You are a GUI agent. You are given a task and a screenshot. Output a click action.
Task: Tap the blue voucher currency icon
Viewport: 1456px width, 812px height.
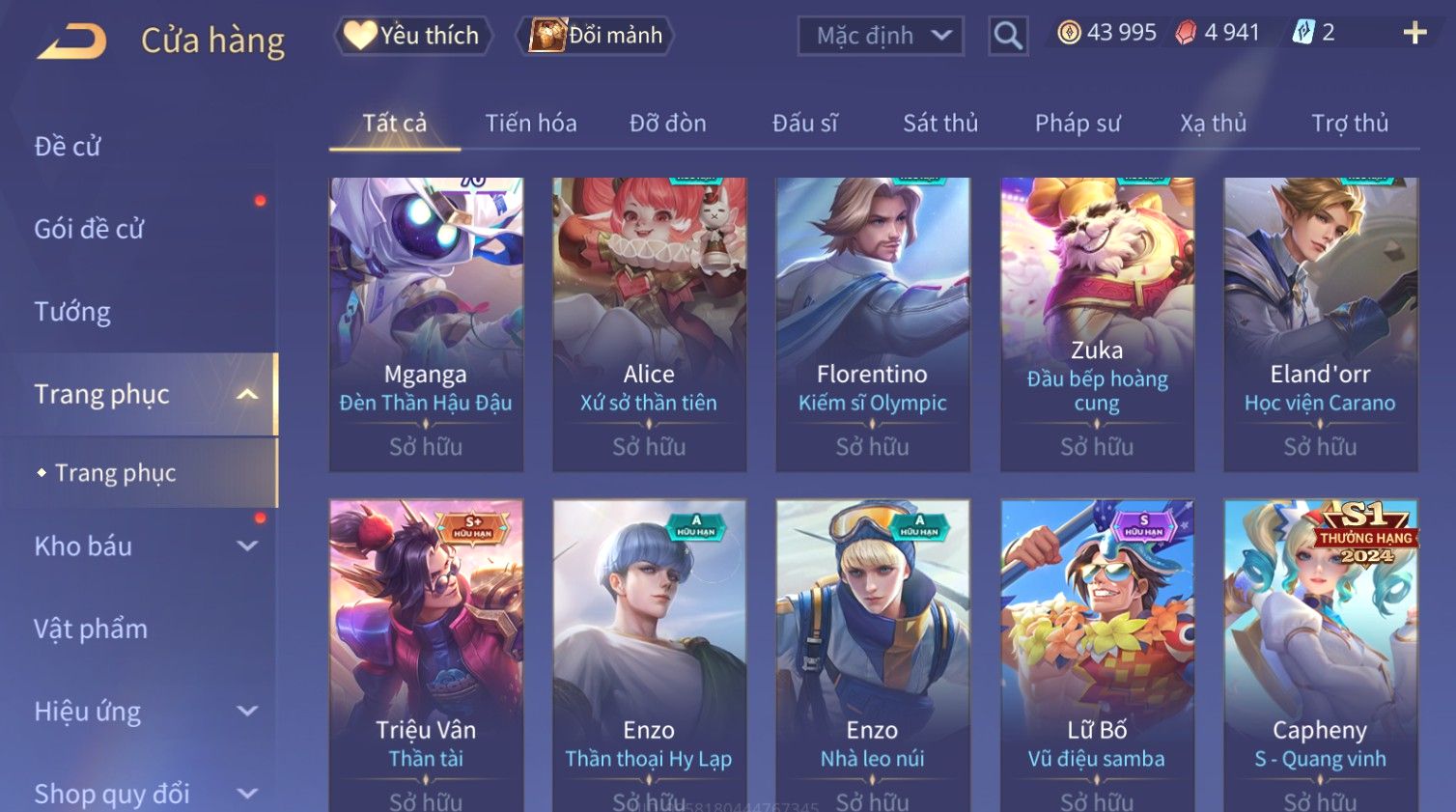coord(1303,33)
